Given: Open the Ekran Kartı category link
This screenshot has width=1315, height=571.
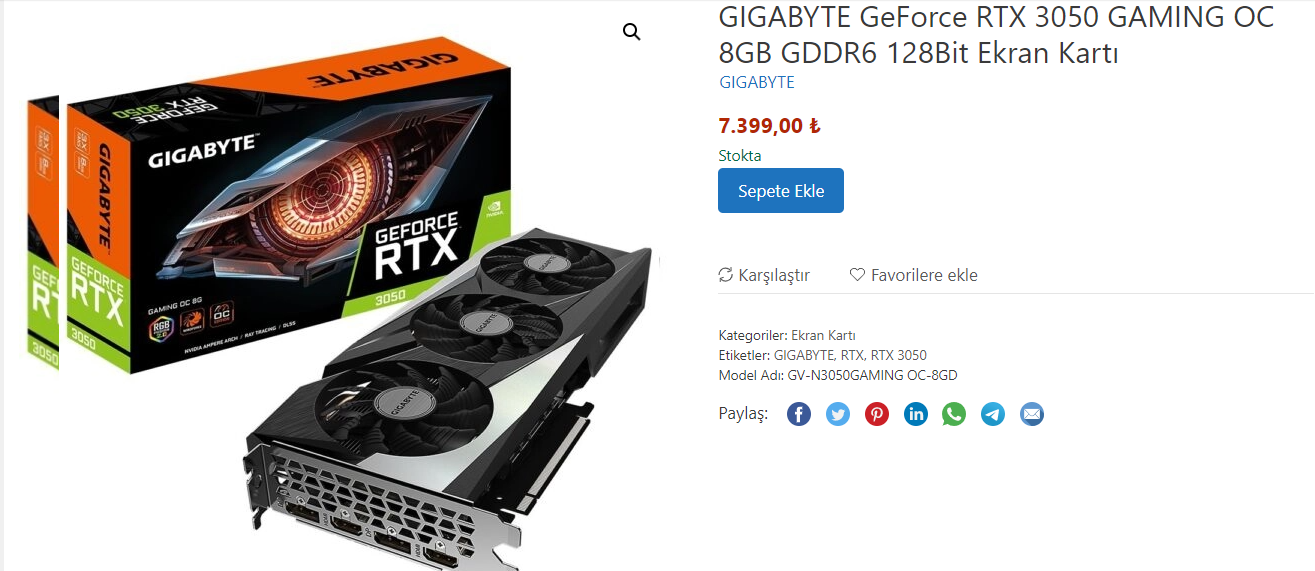Looking at the screenshot, I should pos(823,335).
